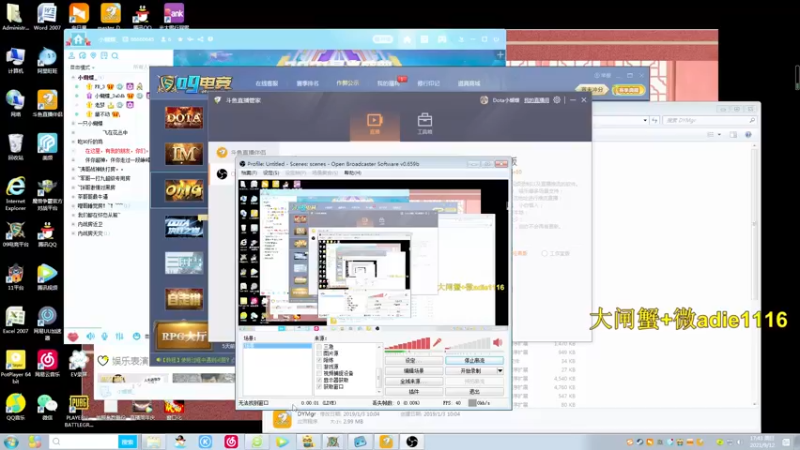Open the OBS icon on the taskbar
Screen dimensions: 800x450
[x=412, y=441]
